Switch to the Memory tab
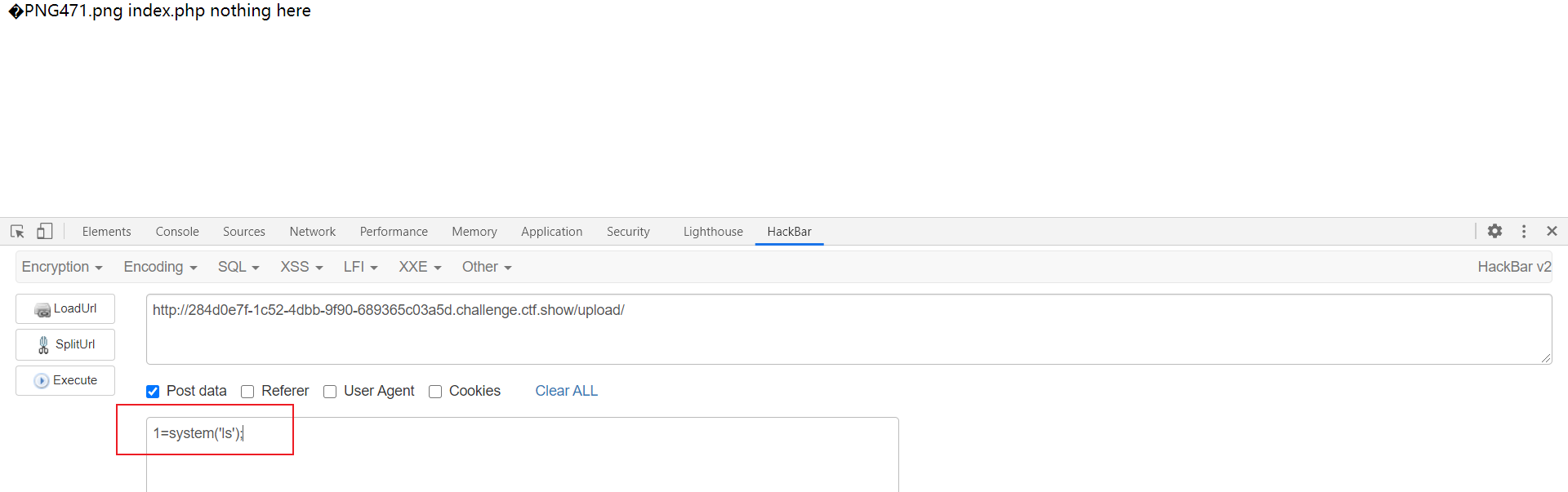The height and width of the screenshot is (492, 1568). (474, 232)
